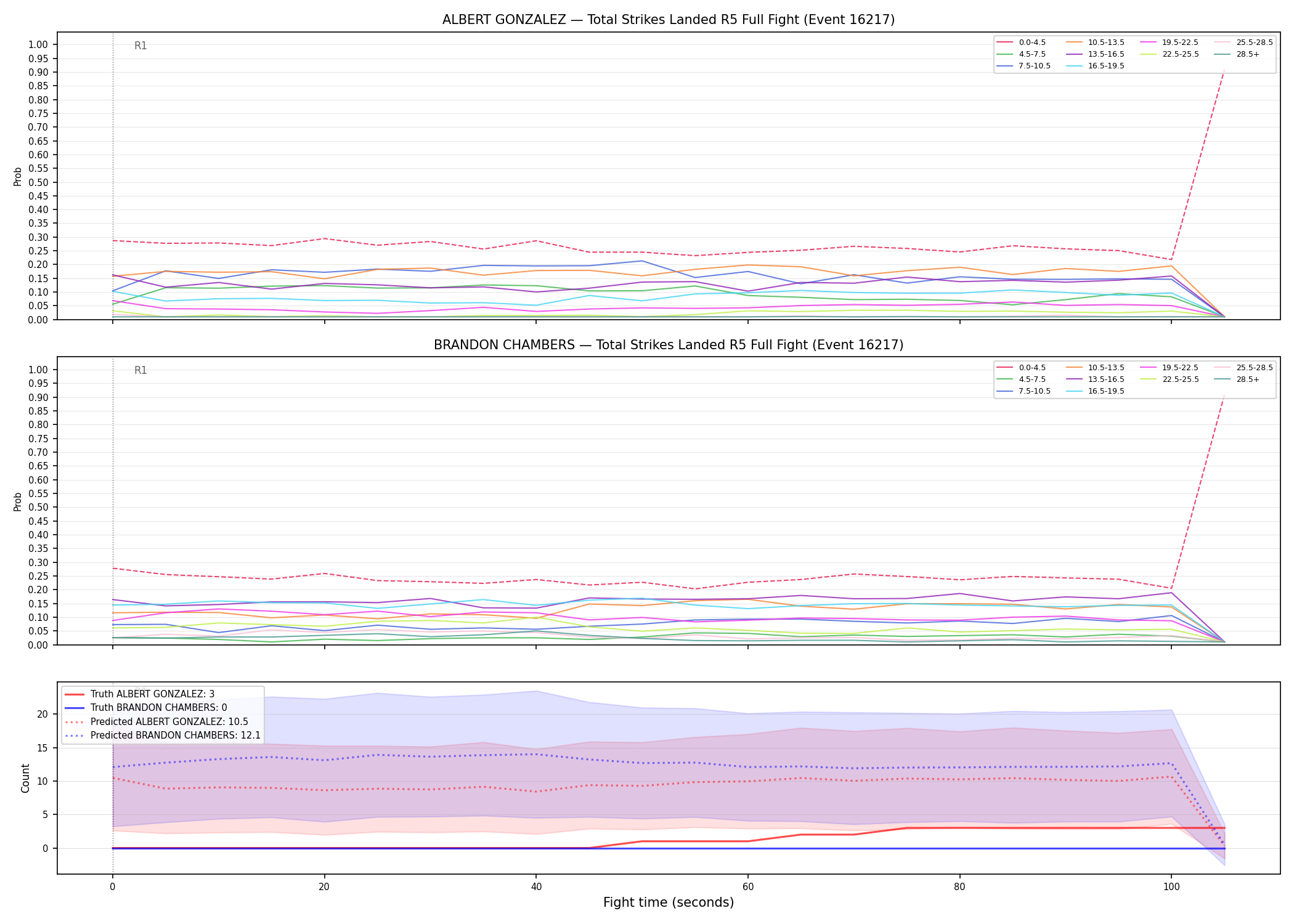Select 10.5-13.5 legend entry in top chart

coord(1095,43)
